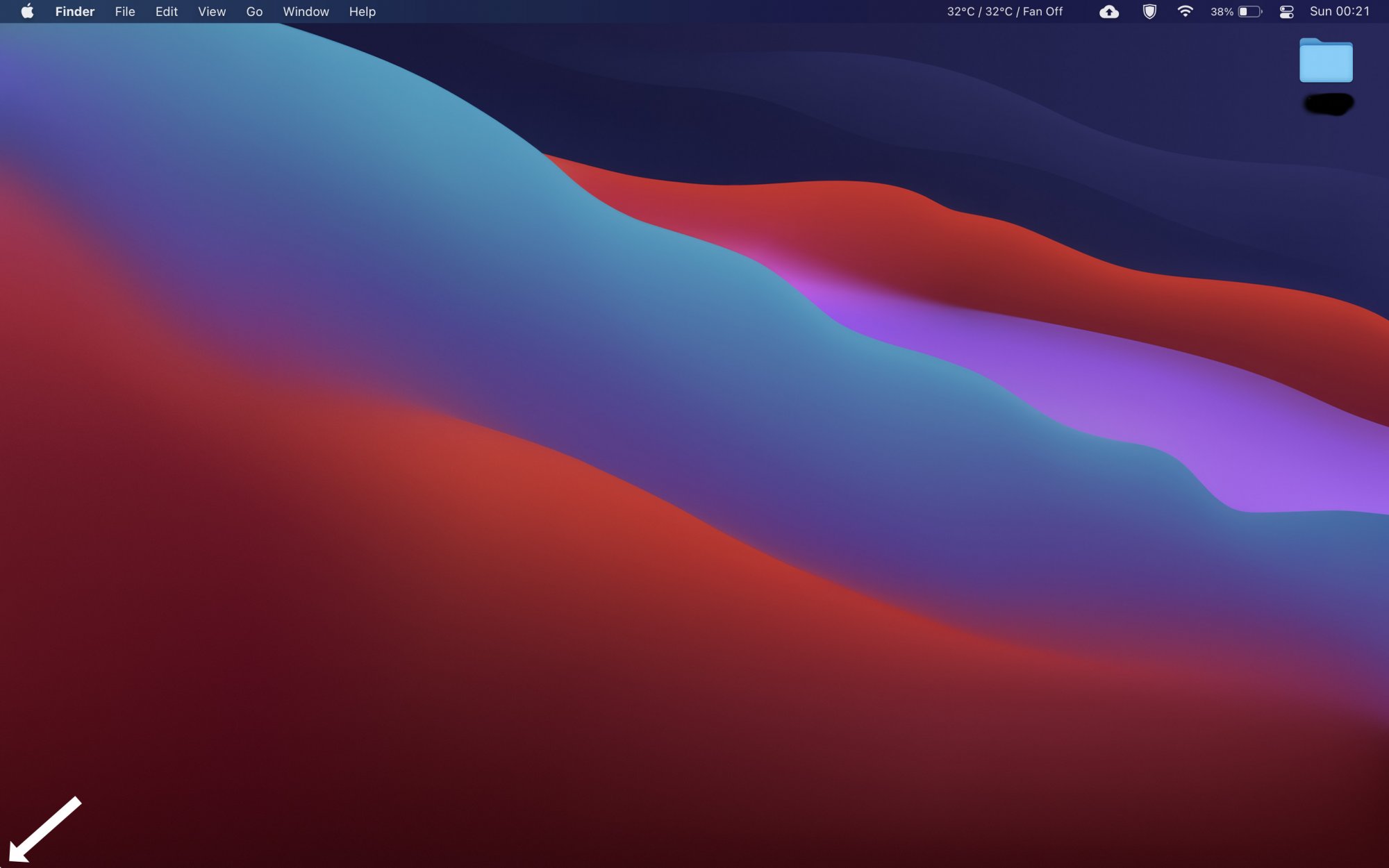Click the 32°C / Fan Off temperature readout
This screenshot has width=1389, height=868.
(x=1004, y=11)
